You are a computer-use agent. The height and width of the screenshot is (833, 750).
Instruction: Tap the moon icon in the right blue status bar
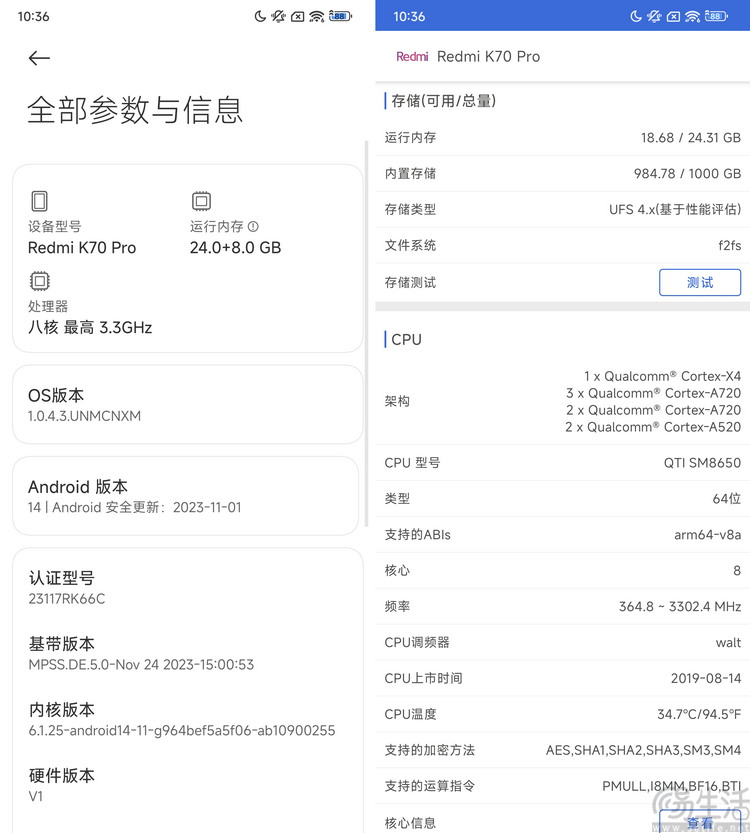coord(635,16)
